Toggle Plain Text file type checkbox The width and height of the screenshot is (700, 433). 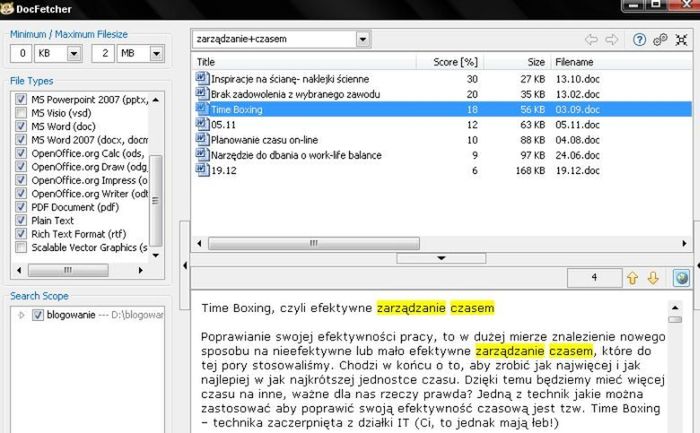click(x=21, y=220)
